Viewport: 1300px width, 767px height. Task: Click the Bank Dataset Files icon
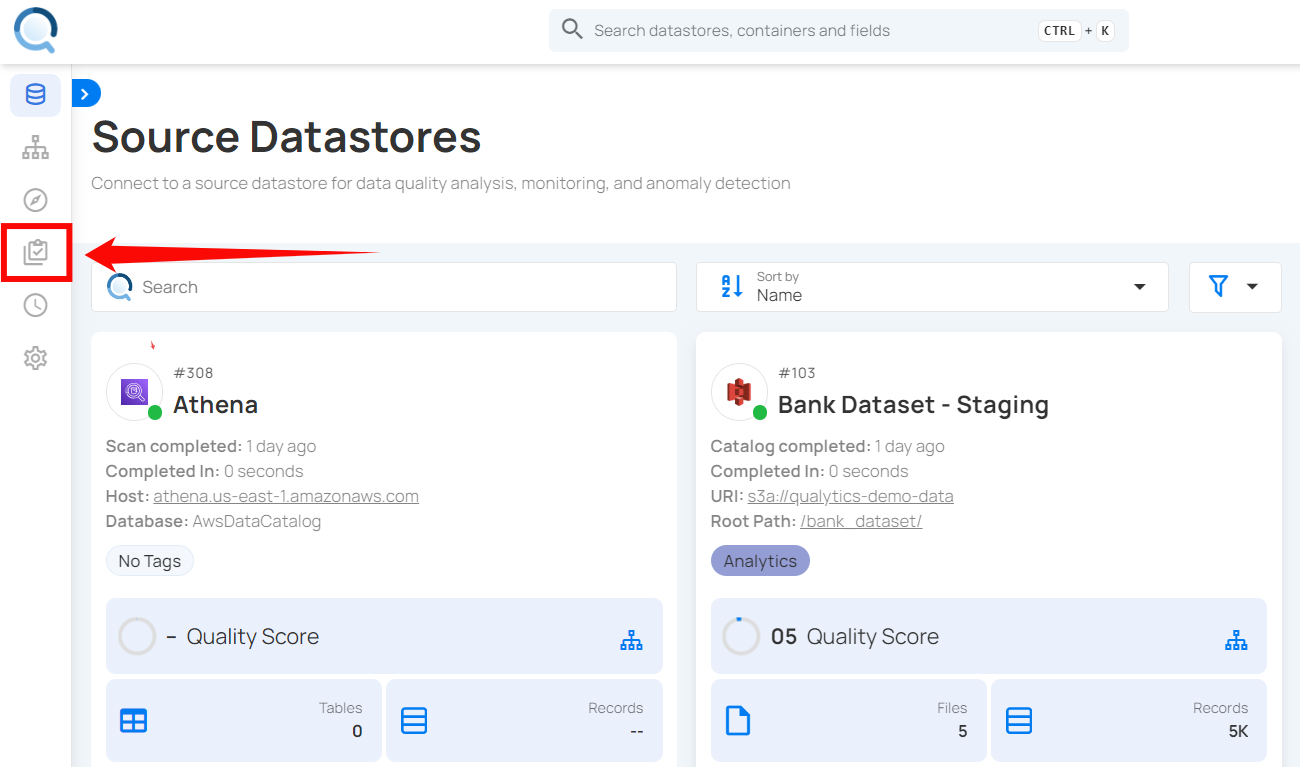(738, 721)
